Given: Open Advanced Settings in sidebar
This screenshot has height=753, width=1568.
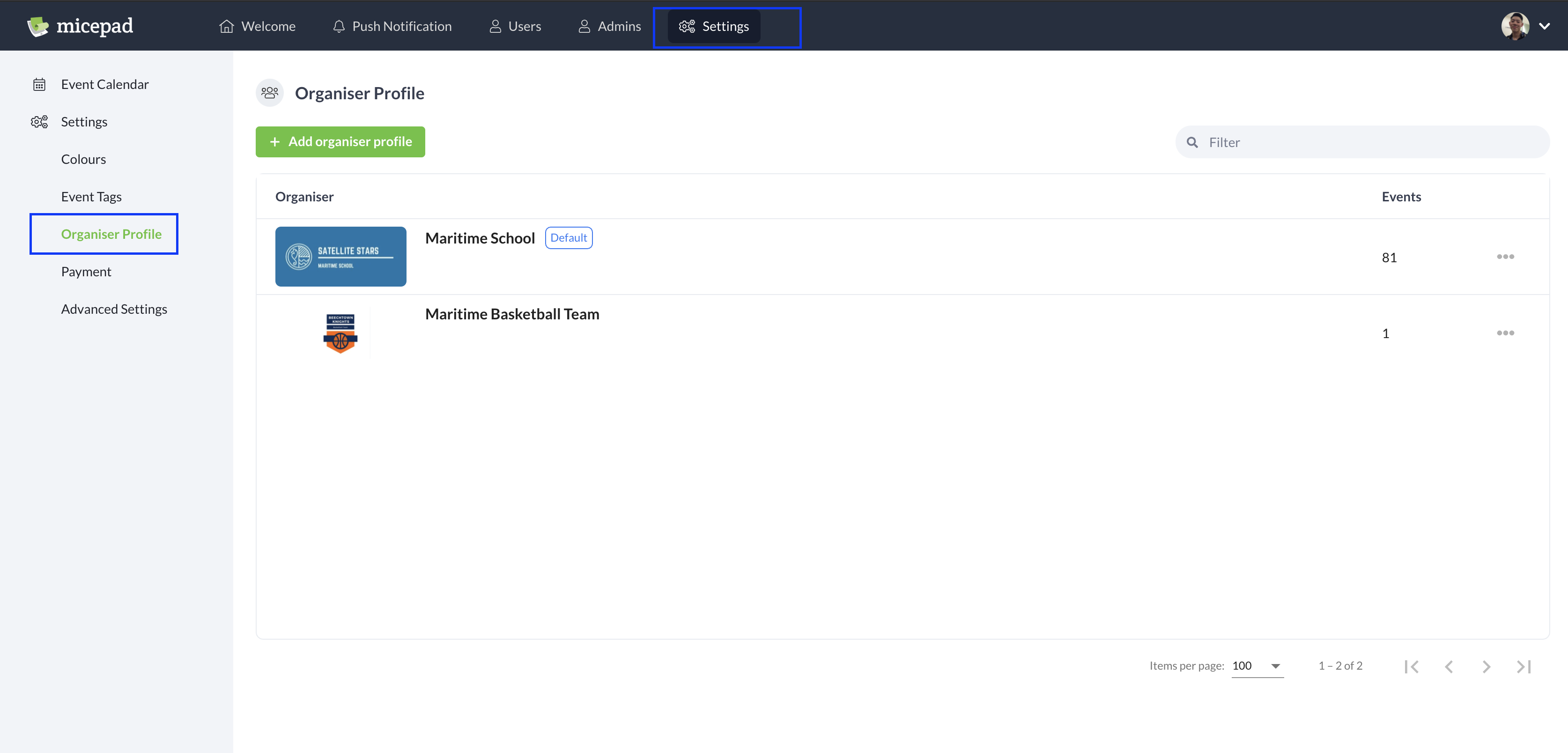Looking at the screenshot, I should [114, 309].
